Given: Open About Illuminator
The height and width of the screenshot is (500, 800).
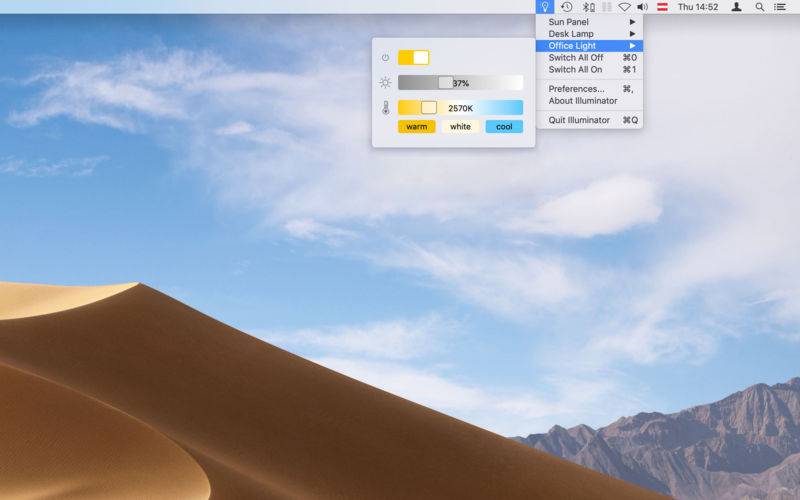Looking at the screenshot, I should [x=589, y=101].
